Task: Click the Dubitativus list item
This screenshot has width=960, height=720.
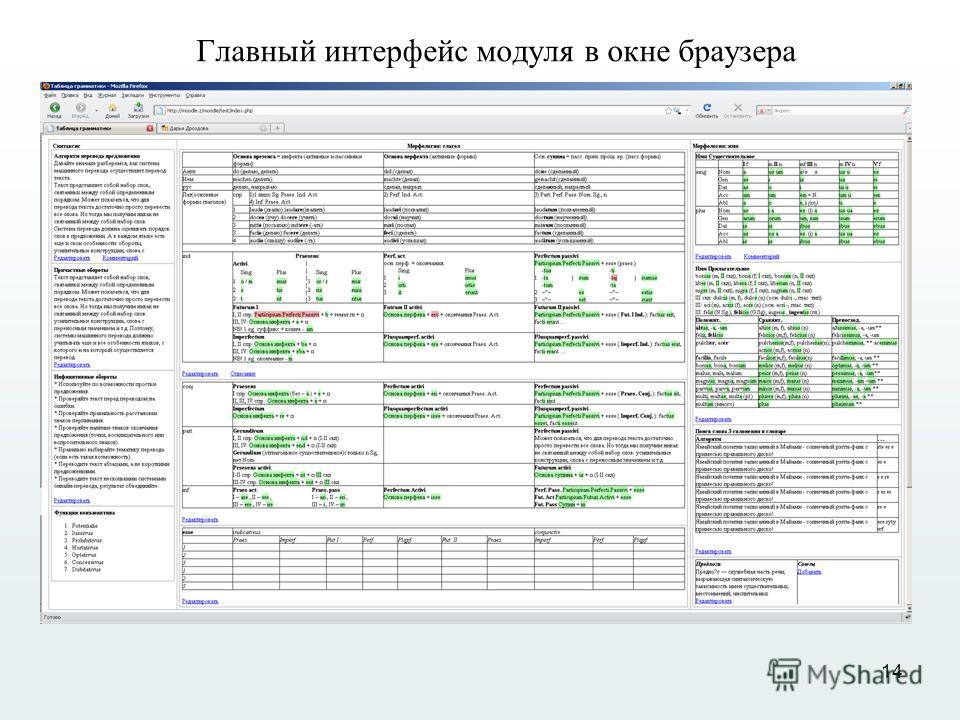Action: pyautogui.click(x=86, y=570)
